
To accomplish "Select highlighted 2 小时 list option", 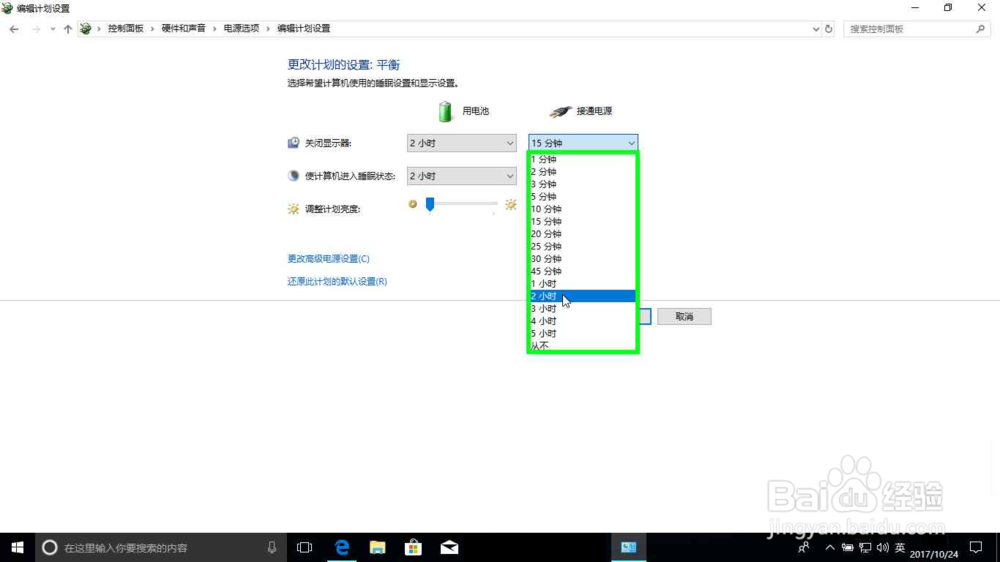I will click(583, 296).
